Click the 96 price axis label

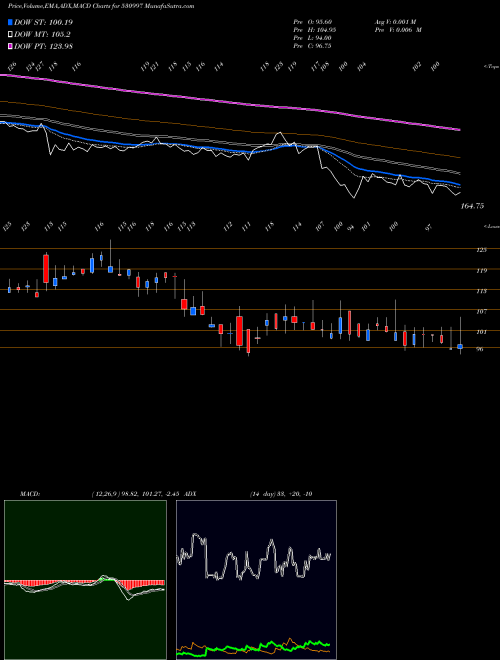pos(480,349)
